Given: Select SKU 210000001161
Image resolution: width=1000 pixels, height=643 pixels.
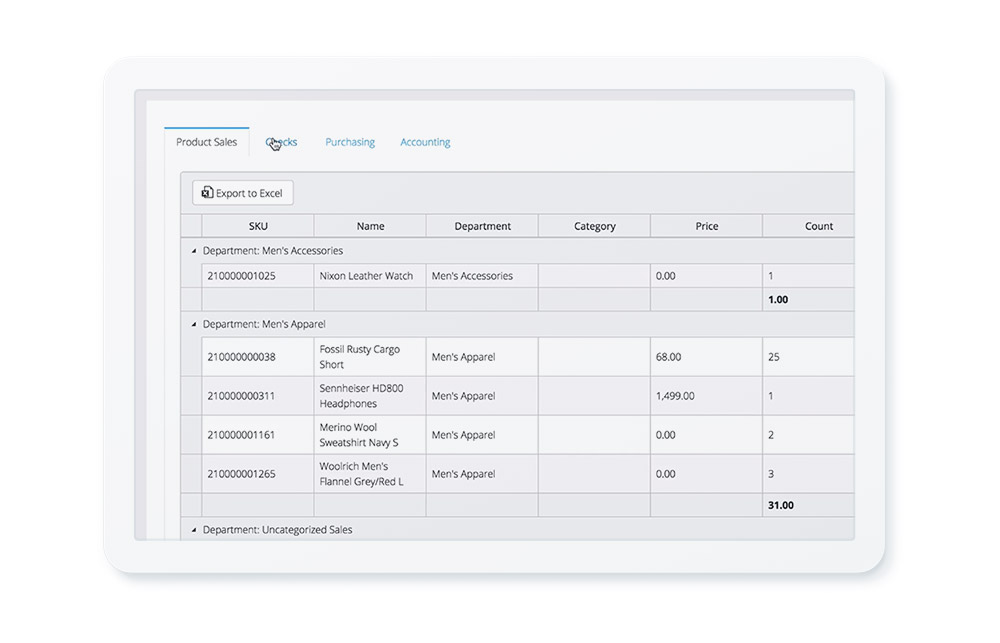Looking at the screenshot, I should point(258,434).
